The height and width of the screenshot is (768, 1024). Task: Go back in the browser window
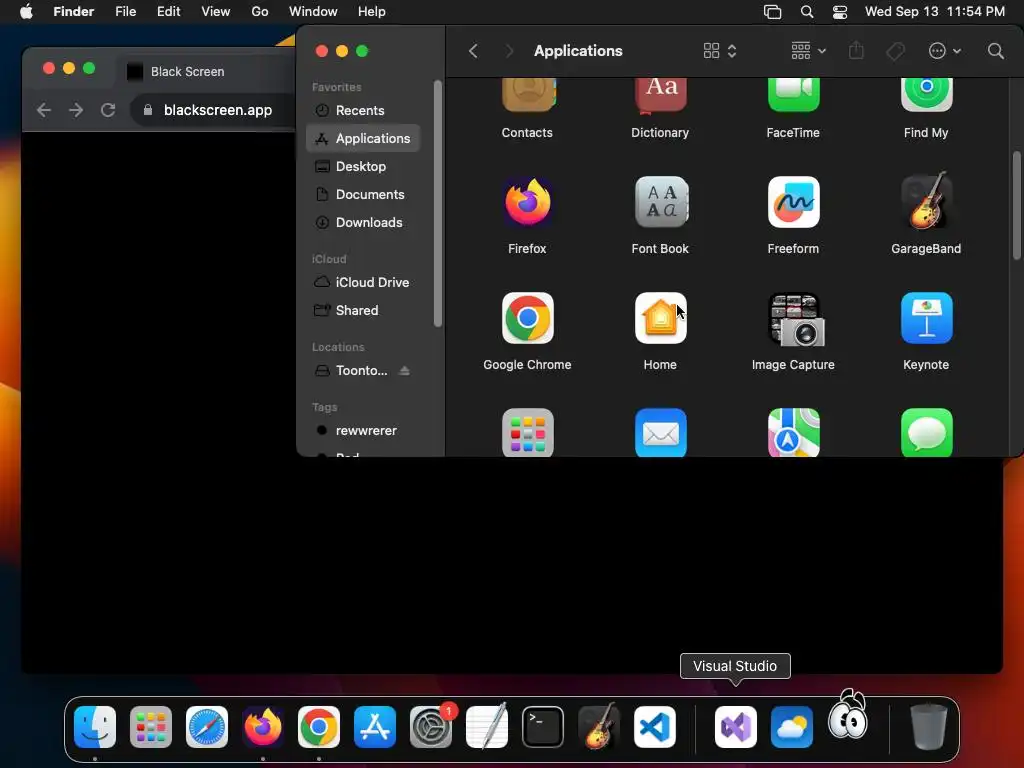44,110
